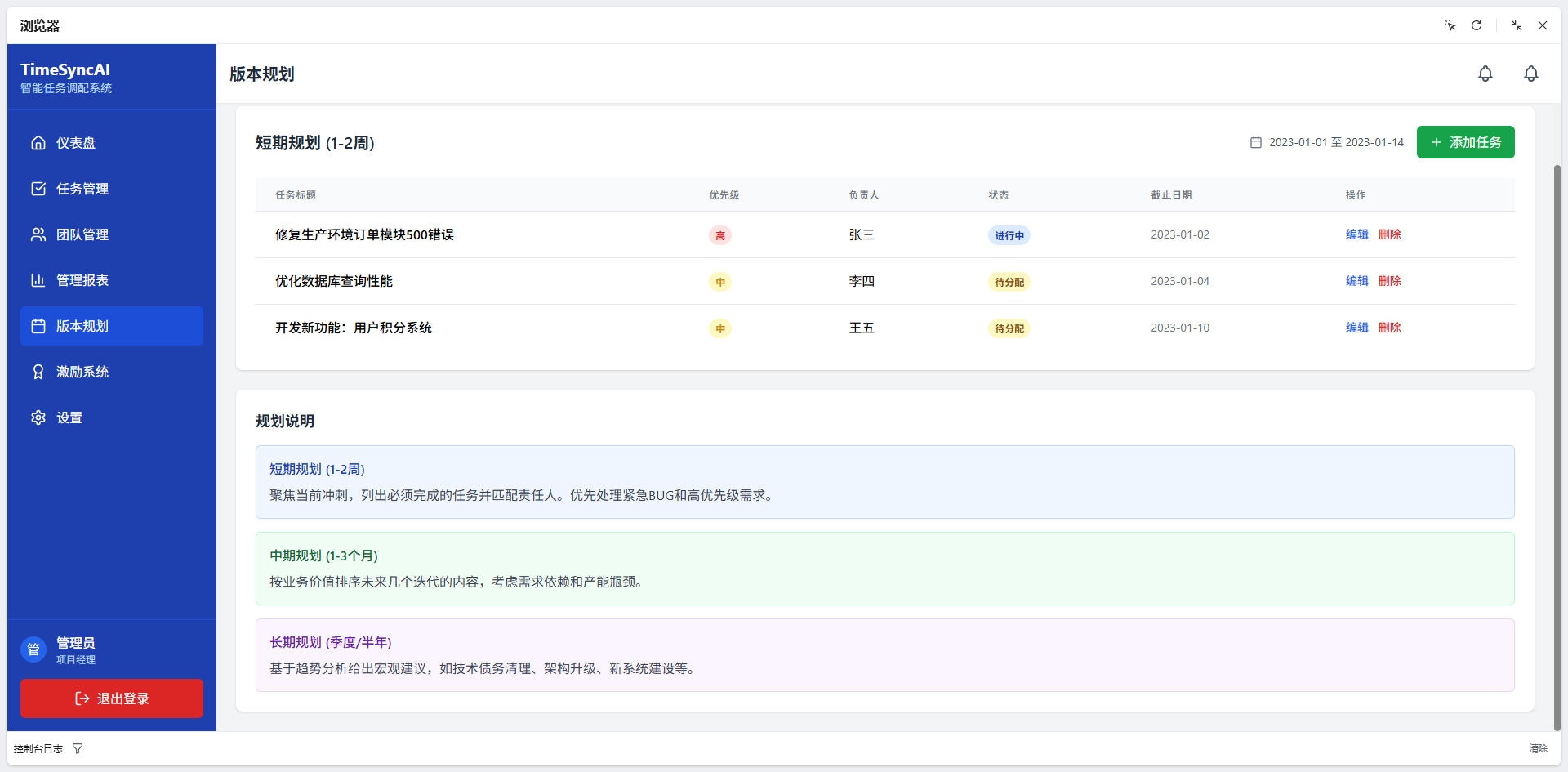Edit the 修复生产环境订单模块500错误 task
This screenshot has width=1568, height=772.
(1356, 234)
